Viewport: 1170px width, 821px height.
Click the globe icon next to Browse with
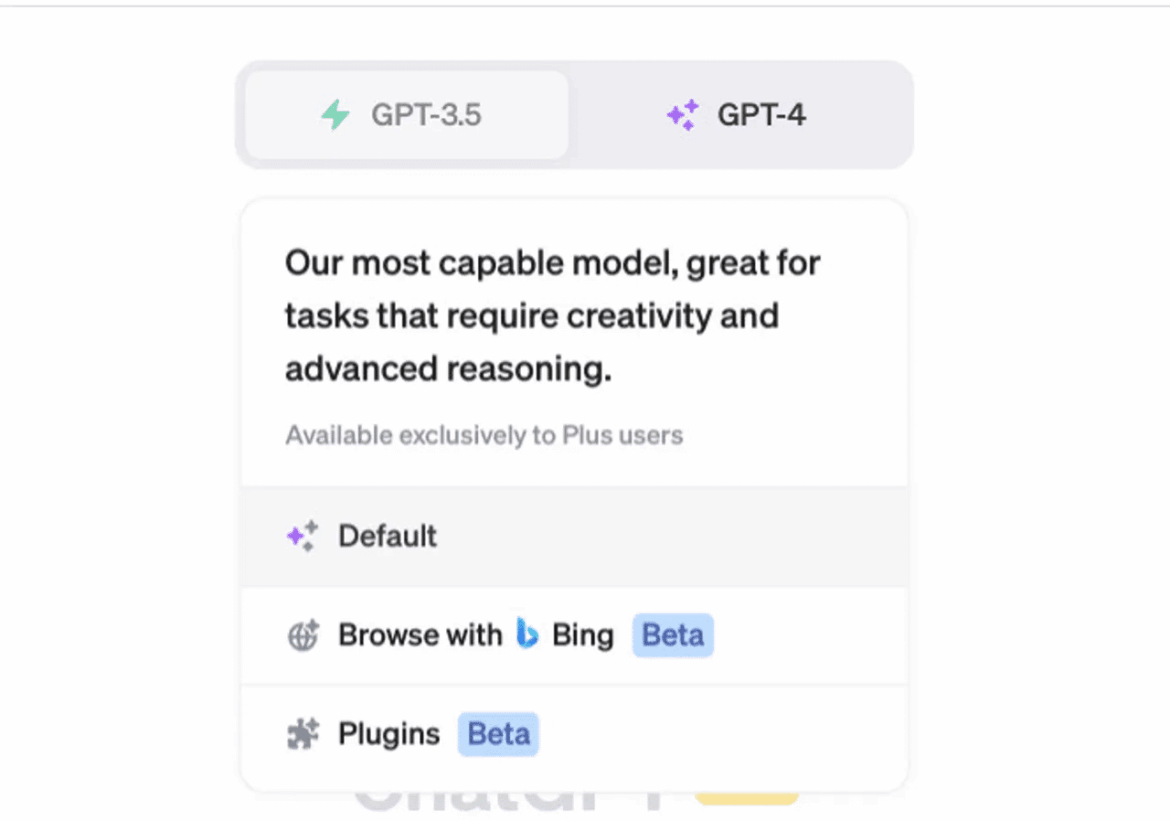301,634
